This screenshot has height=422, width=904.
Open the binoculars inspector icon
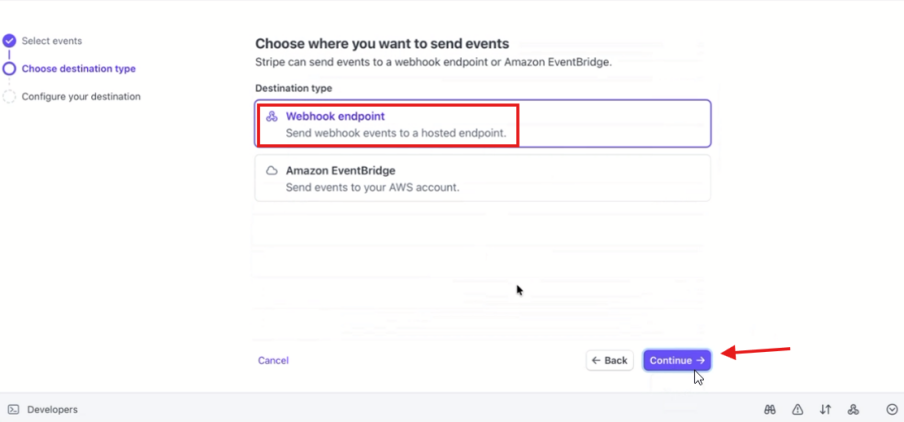click(x=770, y=409)
